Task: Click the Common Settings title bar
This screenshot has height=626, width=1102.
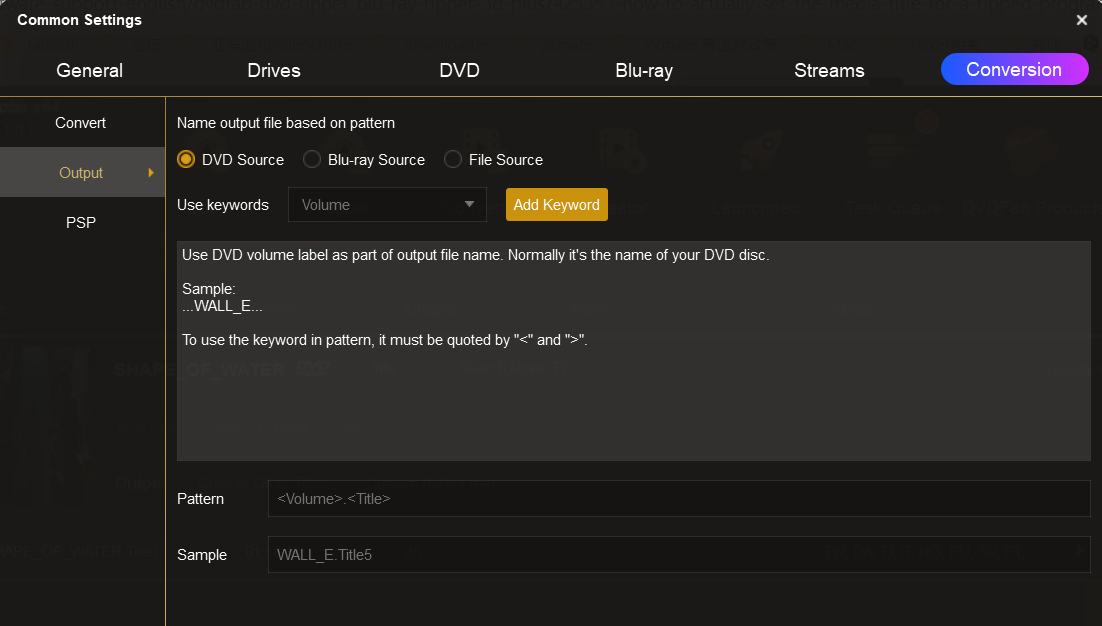Action: (500, 20)
